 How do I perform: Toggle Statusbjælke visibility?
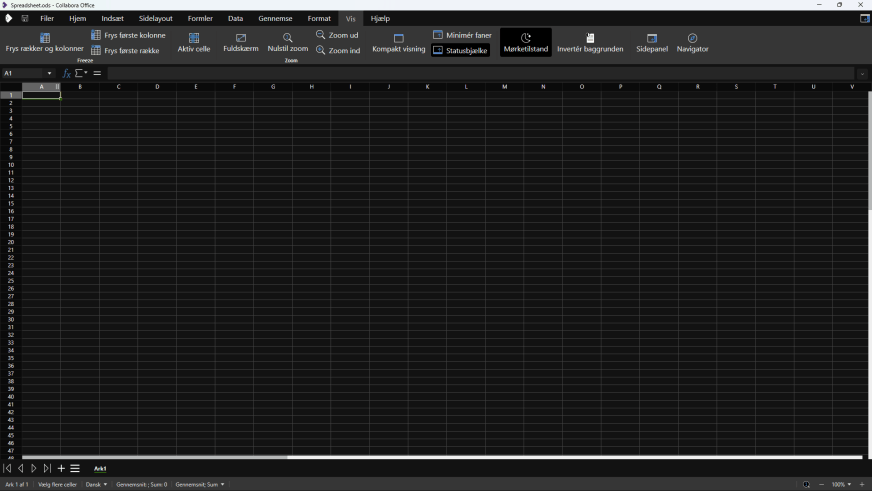click(x=460, y=51)
